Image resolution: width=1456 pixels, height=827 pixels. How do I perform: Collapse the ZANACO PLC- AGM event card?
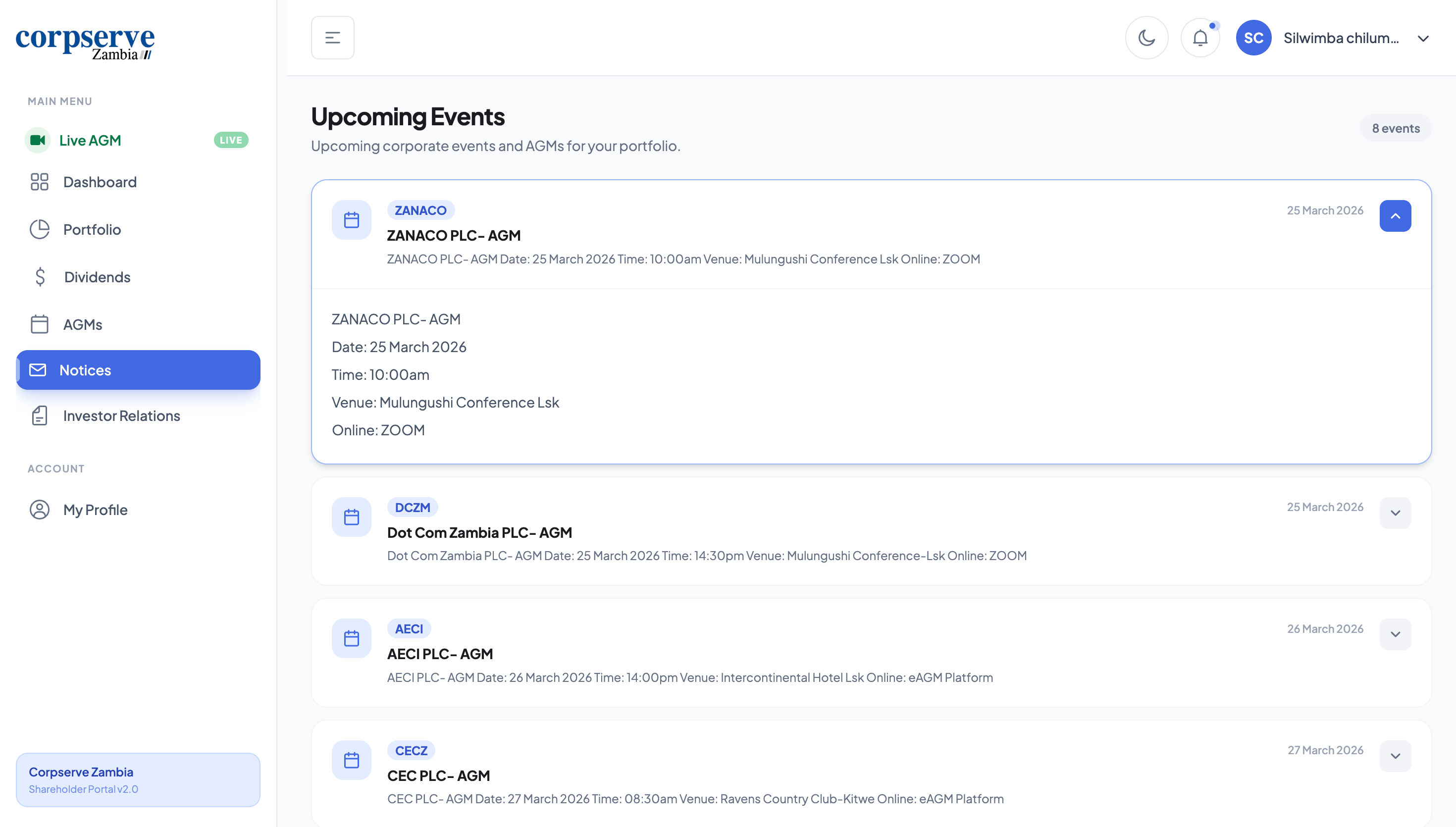pyautogui.click(x=1395, y=216)
